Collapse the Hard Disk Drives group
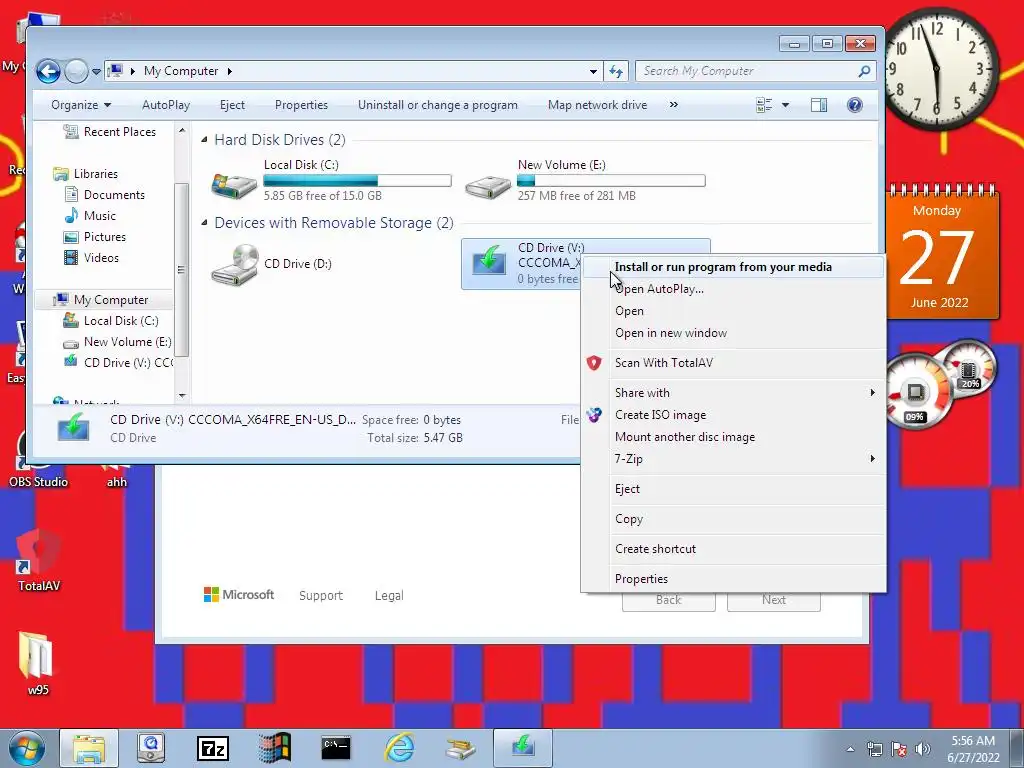This screenshot has width=1024, height=768. tap(204, 140)
